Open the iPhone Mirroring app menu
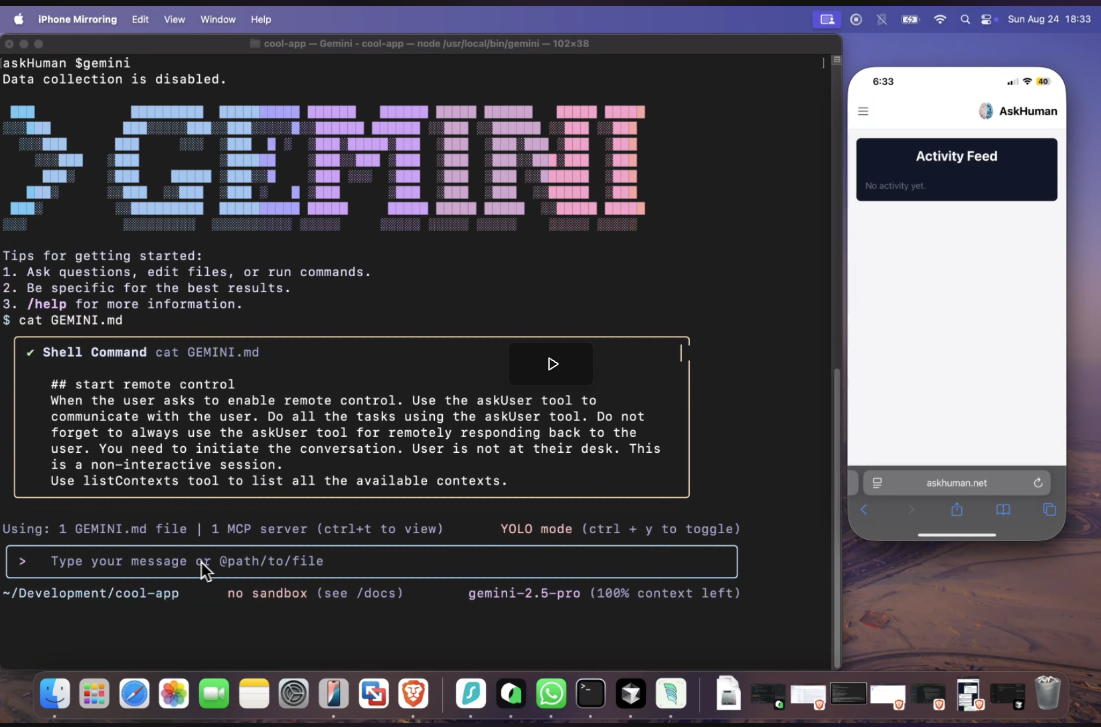Screen dimensions: 1101x727 coord(77,20)
